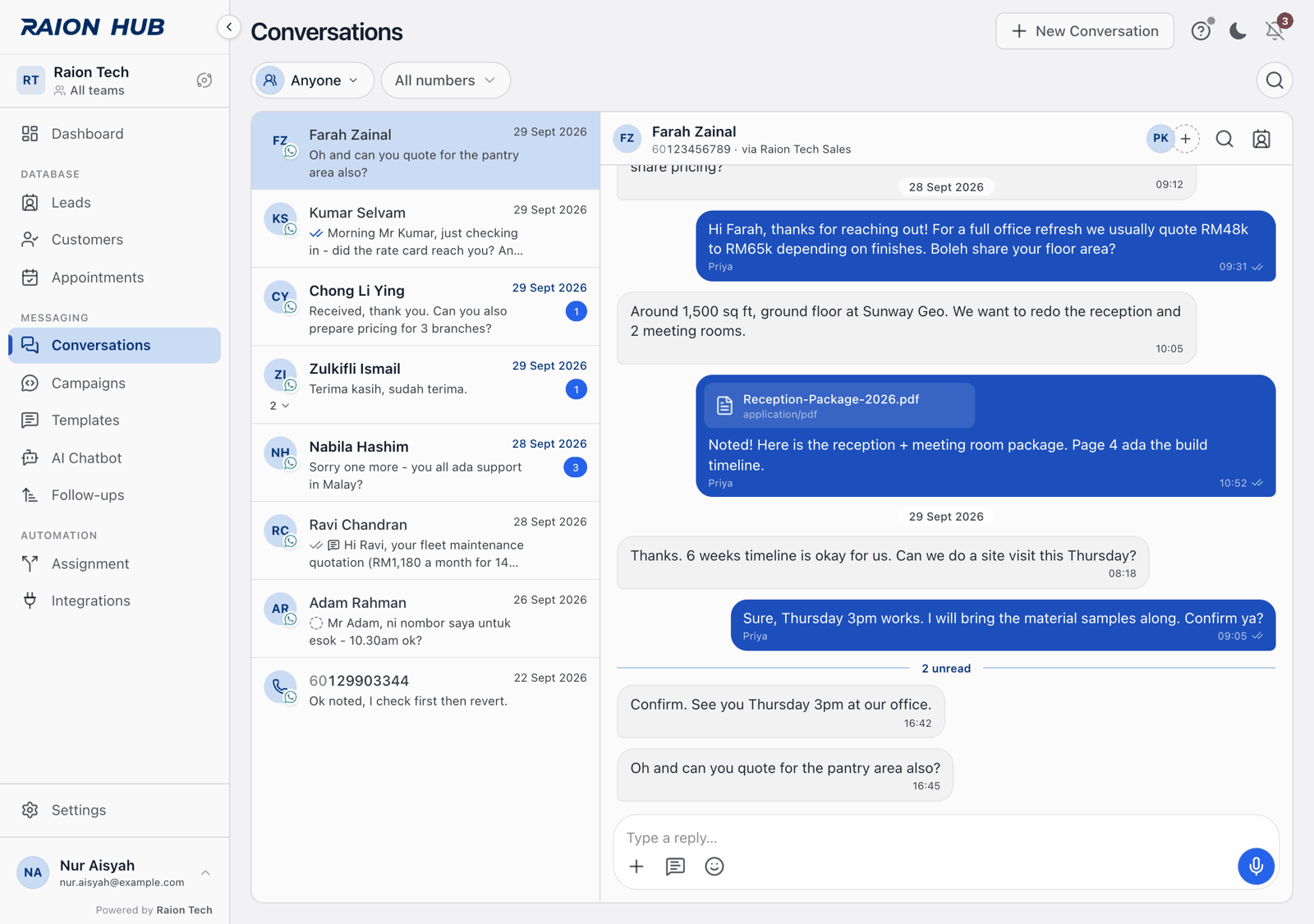Open the Nabila Hashim conversation
Viewport: 1314px width, 924px height.
pyautogui.click(x=425, y=463)
